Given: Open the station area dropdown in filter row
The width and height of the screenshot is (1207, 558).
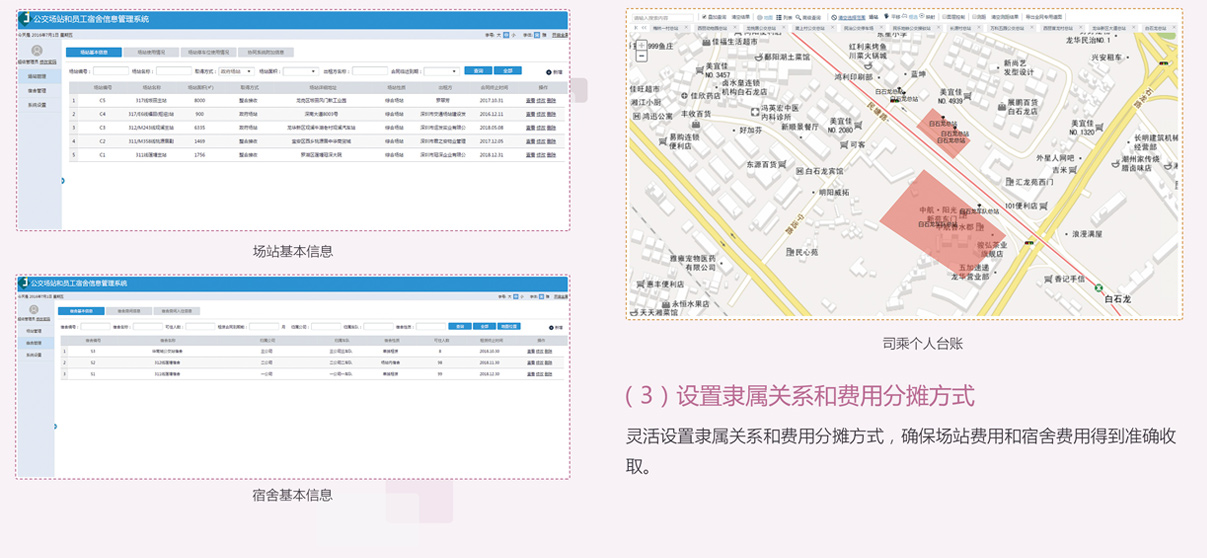Looking at the screenshot, I should pos(300,71).
